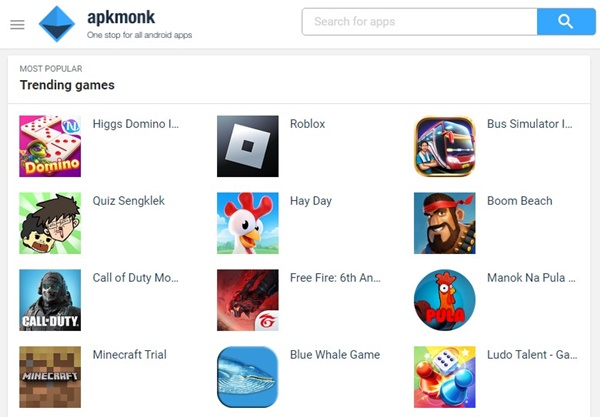Screen dimensions: 600x417
Task: Select the Bus Simulator app icon
Action: [x=445, y=146]
